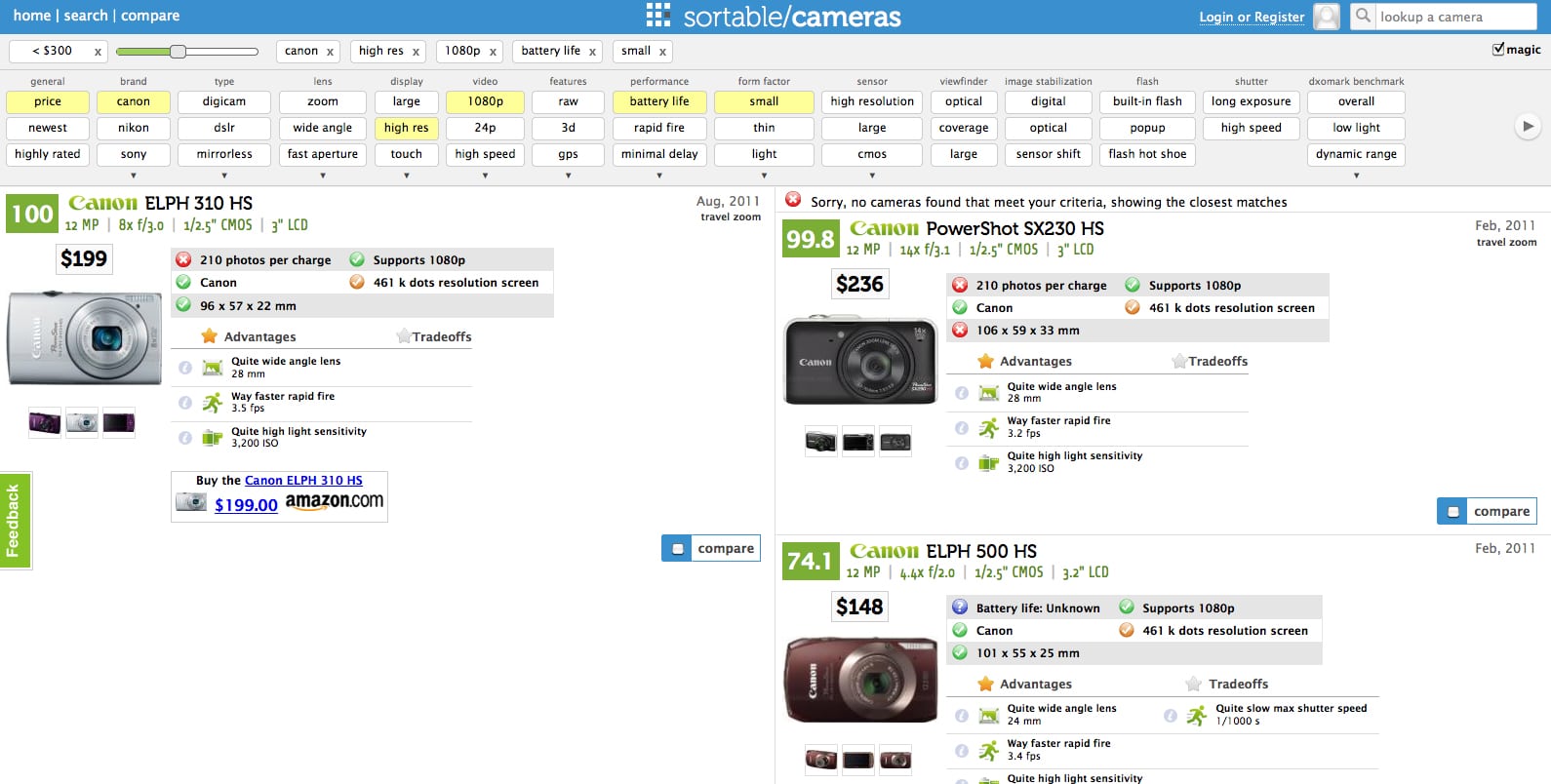1551x784 pixels.
Task: Click the sortable grid logo icon
Action: pyautogui.click(x=657, y=16)
